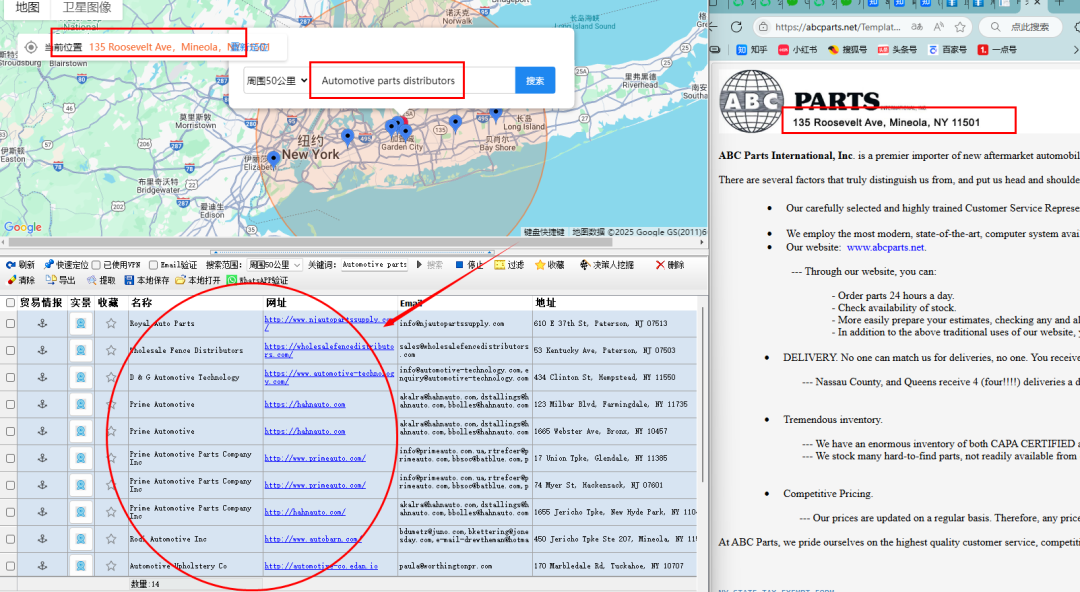Click street-view icon in Wholesale Fence Distributors row

pyautogui.click(x=81, y=350)
